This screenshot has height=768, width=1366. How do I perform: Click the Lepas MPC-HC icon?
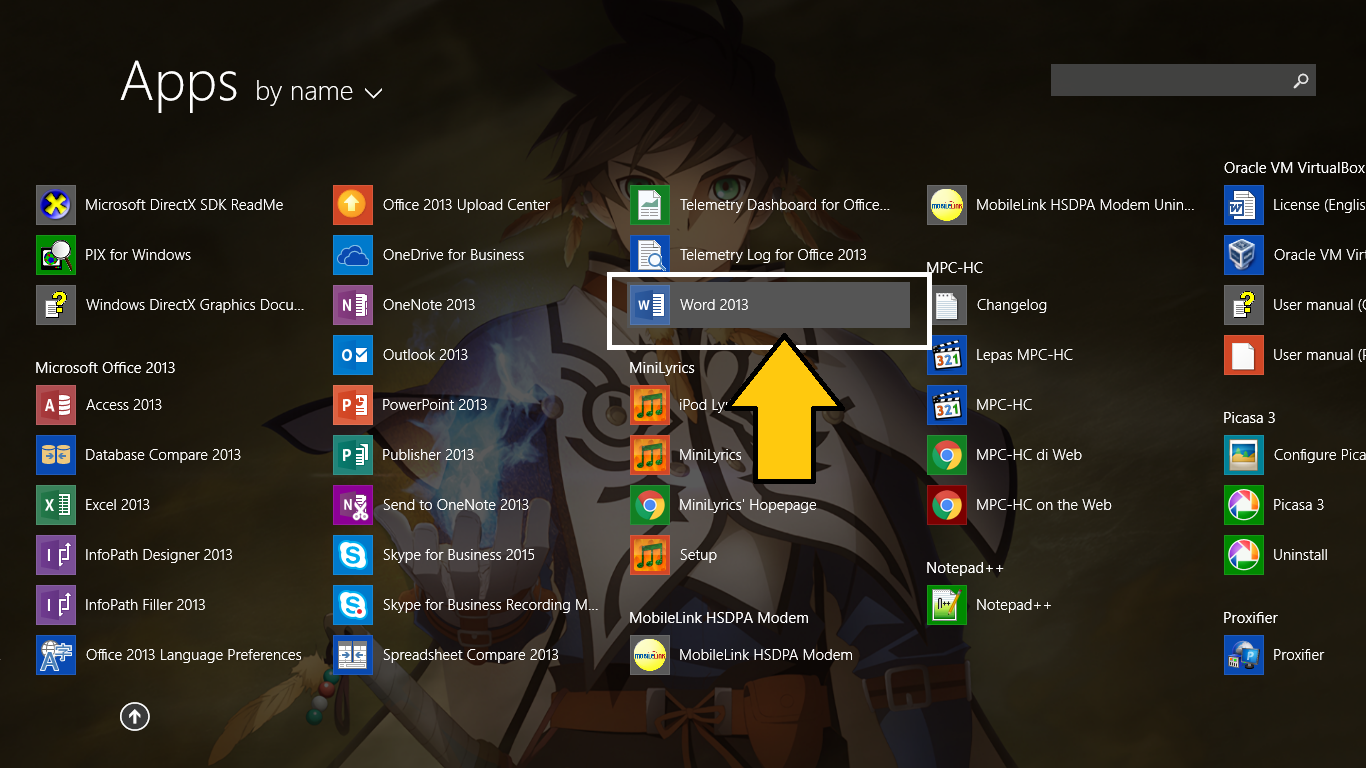tap(947, 355)
